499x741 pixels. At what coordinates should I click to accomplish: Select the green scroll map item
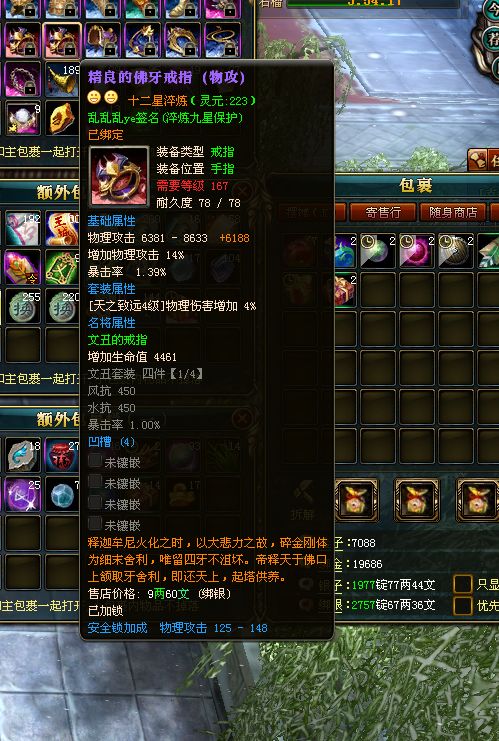[x=62, y=268]
